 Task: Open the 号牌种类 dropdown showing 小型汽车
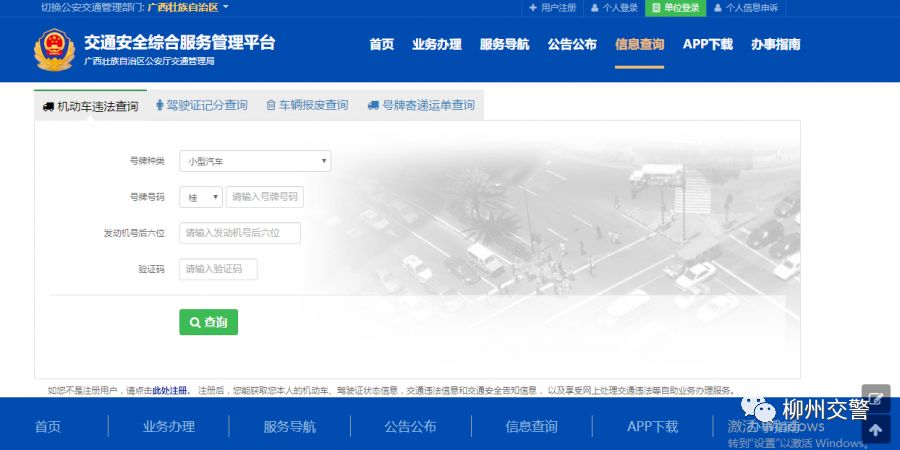[x=255, y=161]
